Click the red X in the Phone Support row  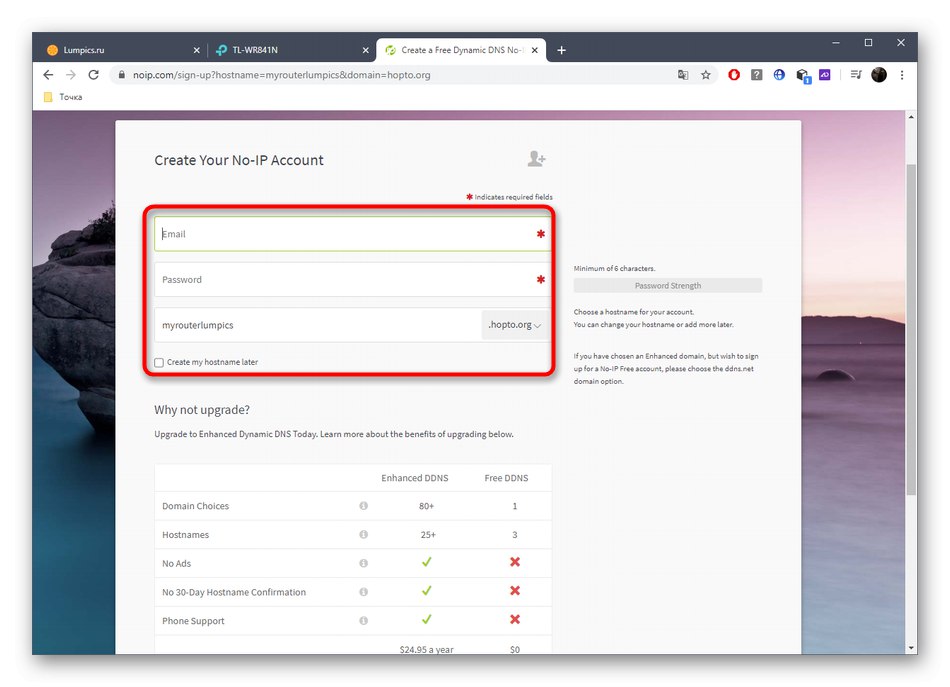pos(515,619)
